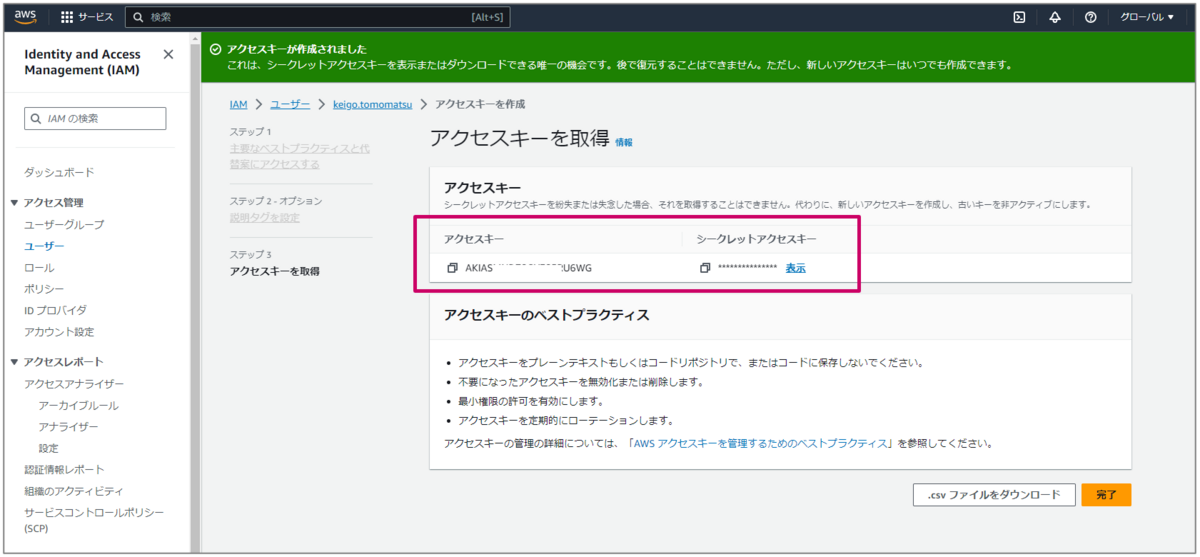Image resolution: width=1200 pixels, height=557 pixels.
Task: Copy the secret access key icon
Action: click(705, 268)
